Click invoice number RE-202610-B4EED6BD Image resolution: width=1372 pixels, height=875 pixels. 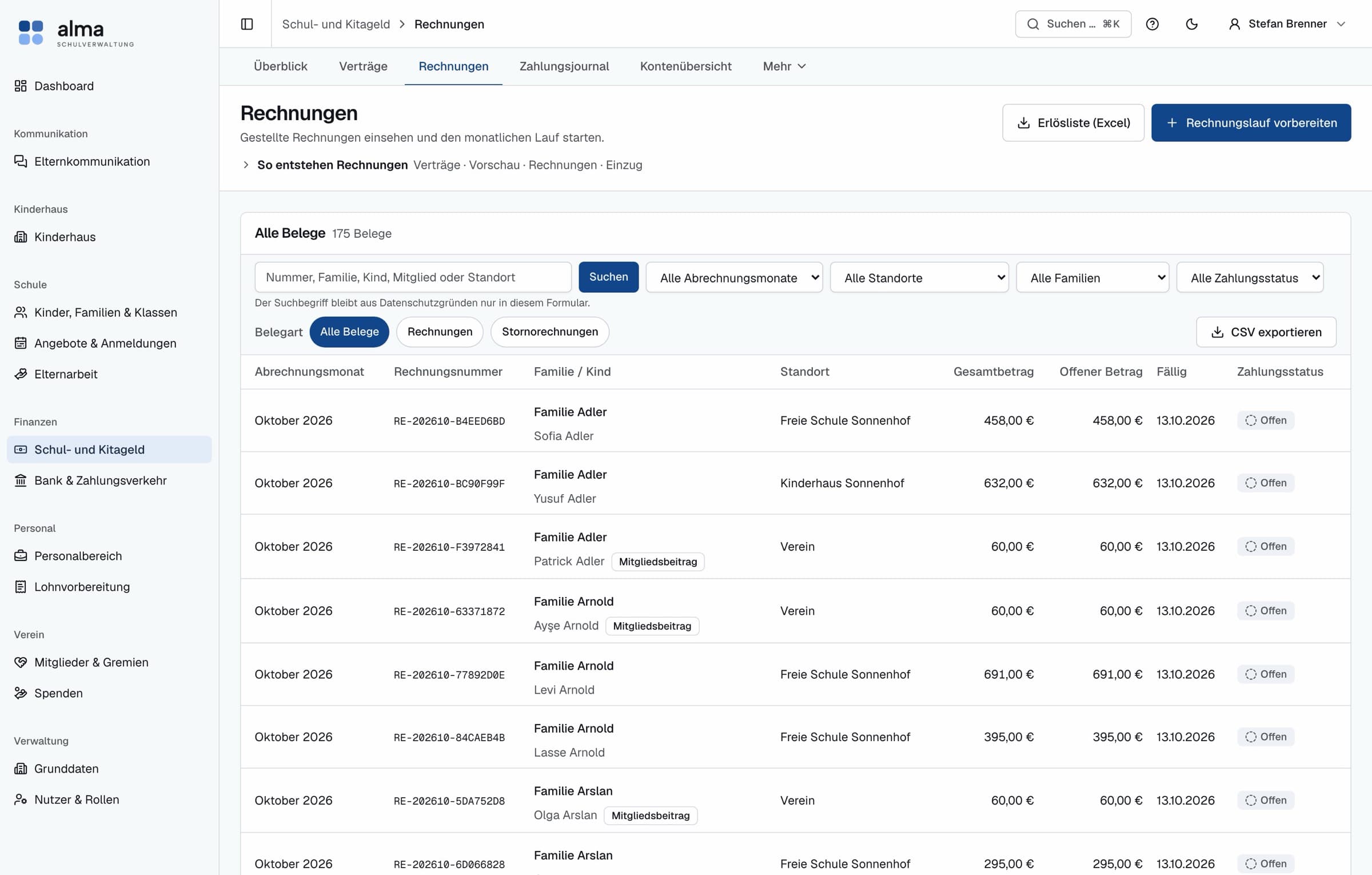coord(449,421)
